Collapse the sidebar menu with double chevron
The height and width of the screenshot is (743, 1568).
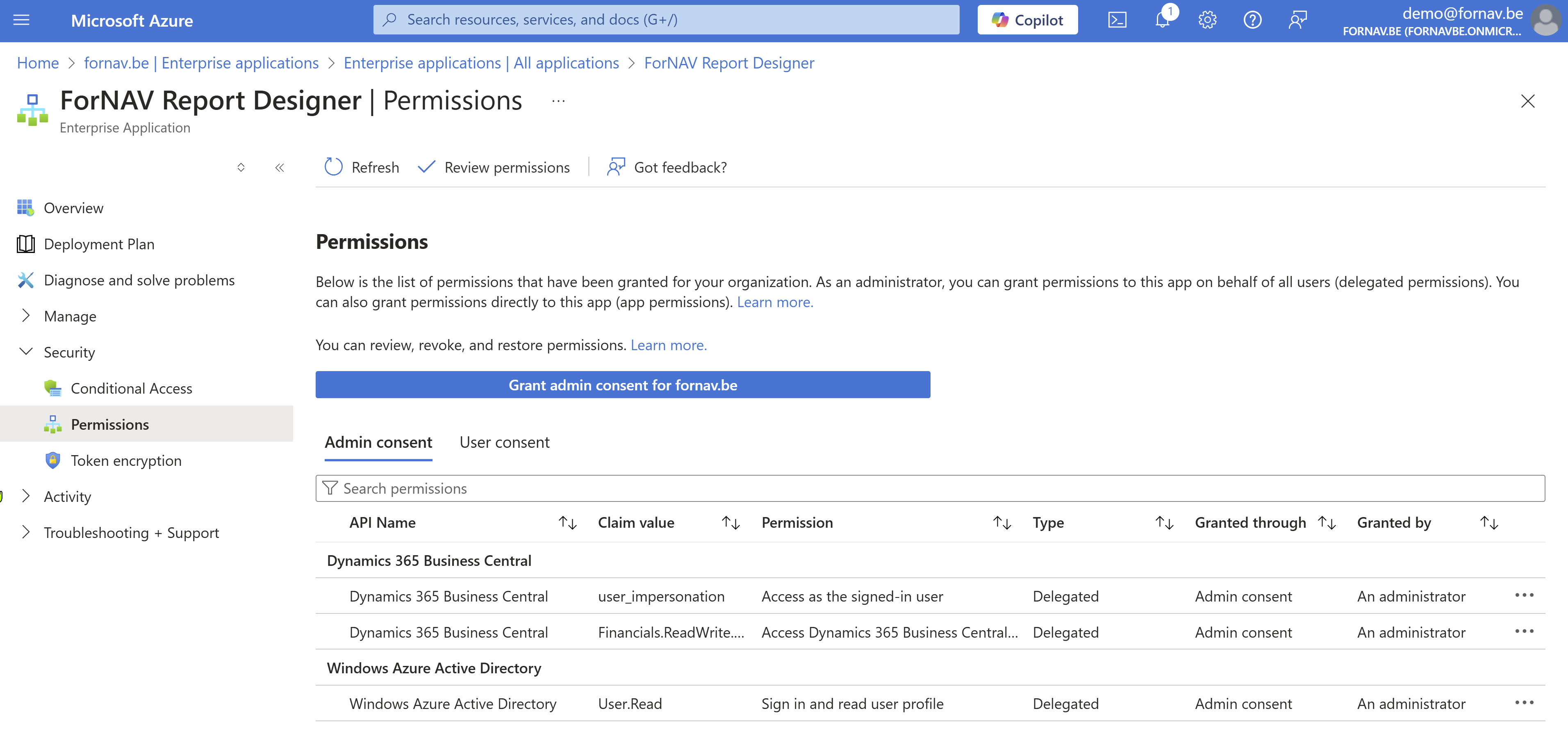(x=280, y=167)
